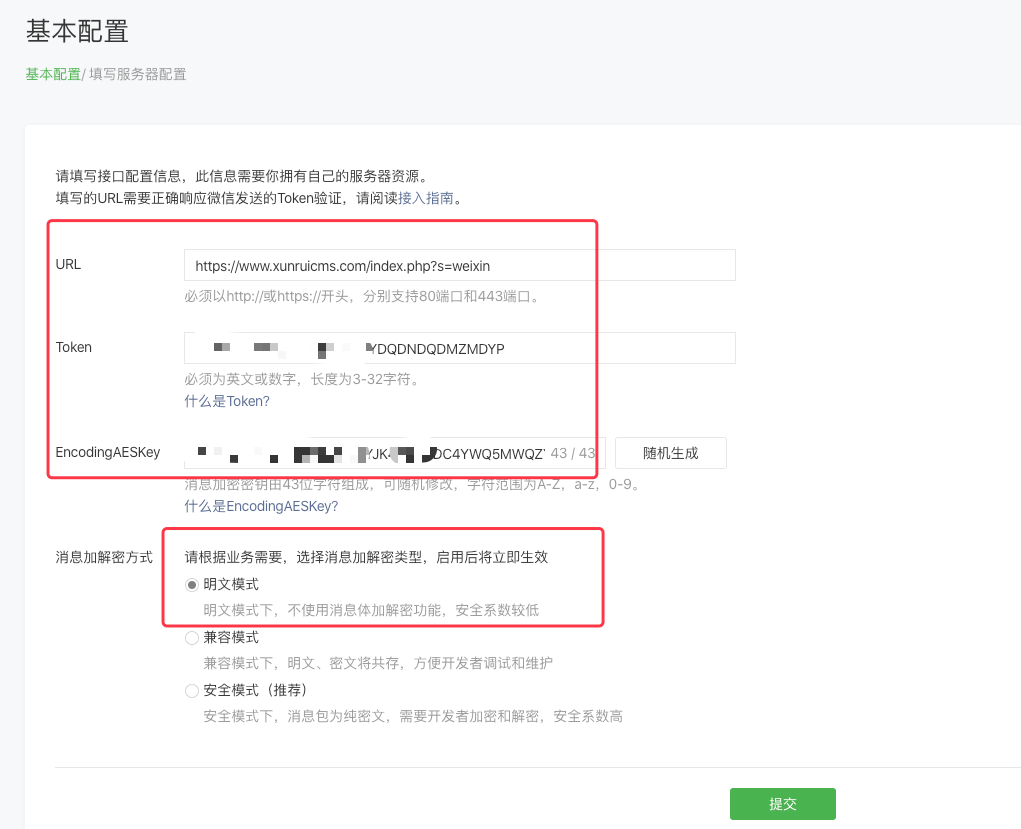Go to 基本配置 breadcrumb link
The height and width of the screenshot is (829, 1021).
pyautogui.click(x=53, y=74)
